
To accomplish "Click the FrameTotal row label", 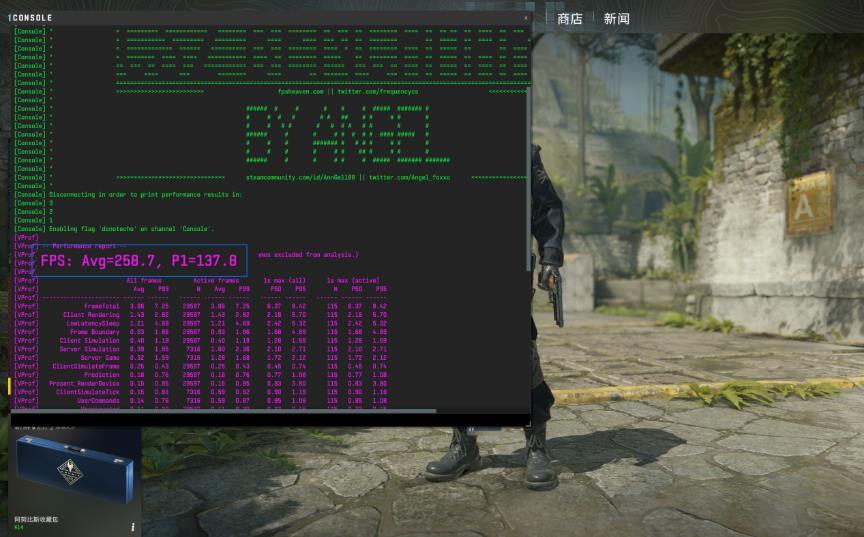I will (x=101, y=306).
